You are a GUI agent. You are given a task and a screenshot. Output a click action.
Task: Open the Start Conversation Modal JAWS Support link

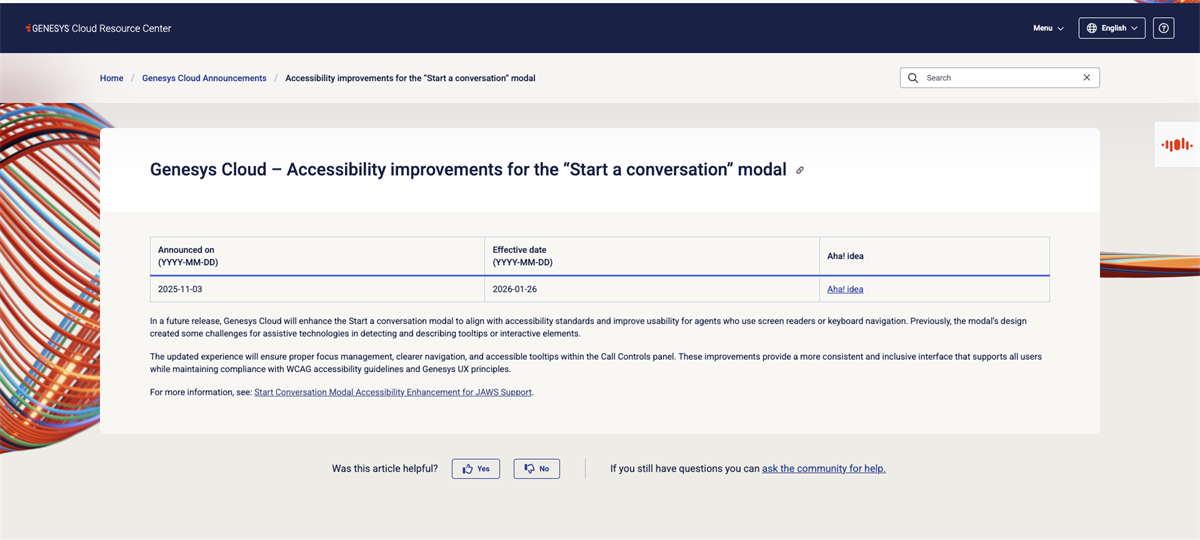click(393, 392)
